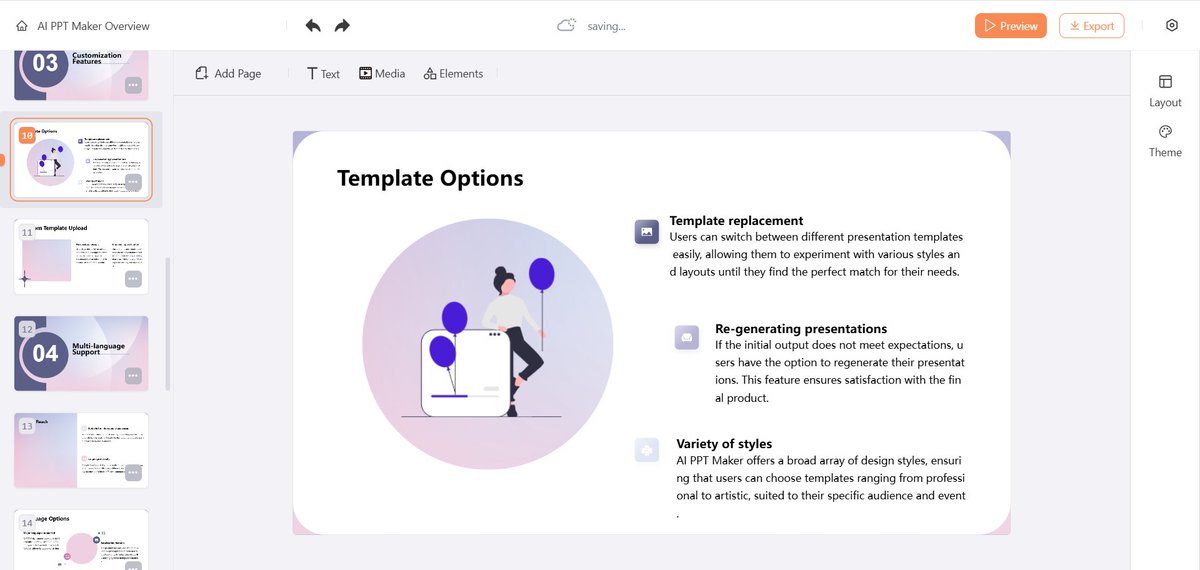Viewport: 1200px width, 570px height.
Task: Undo the last action
Action: (x=313, y=26)
